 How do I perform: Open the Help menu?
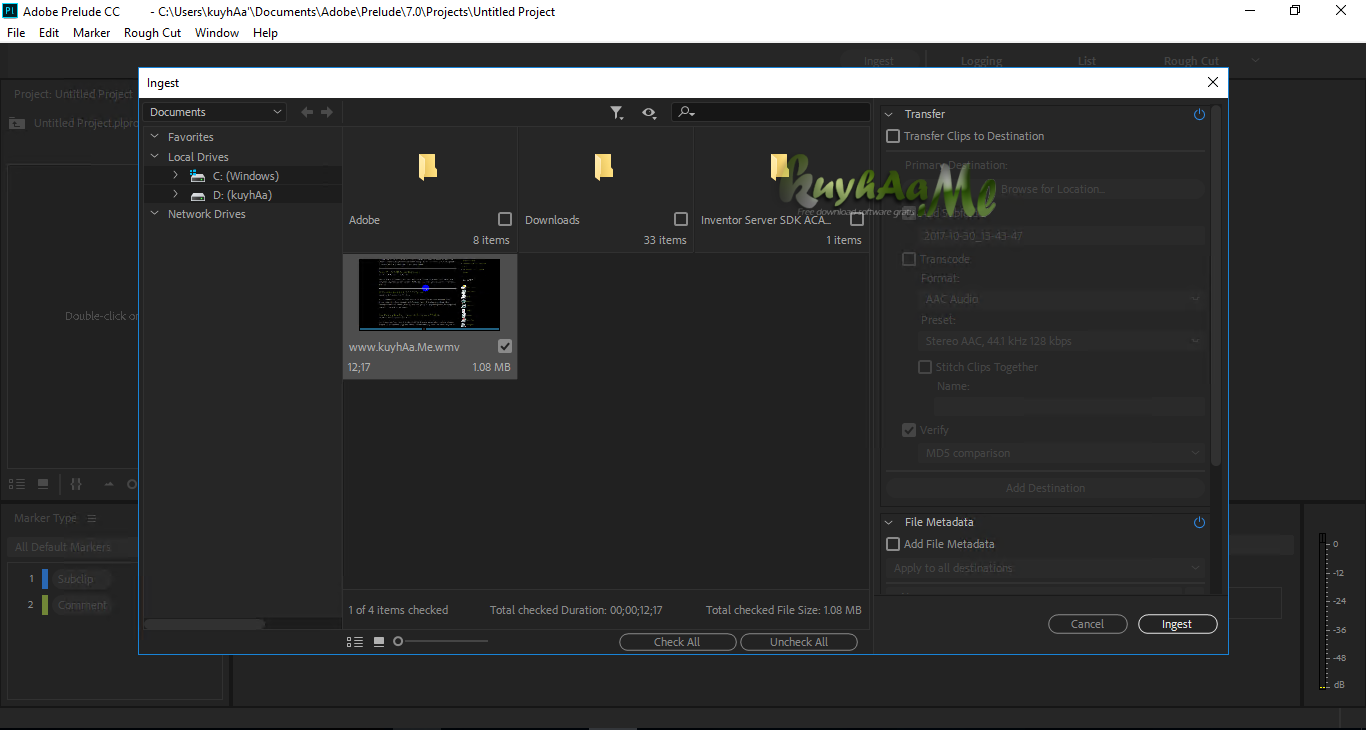[265, 33]
